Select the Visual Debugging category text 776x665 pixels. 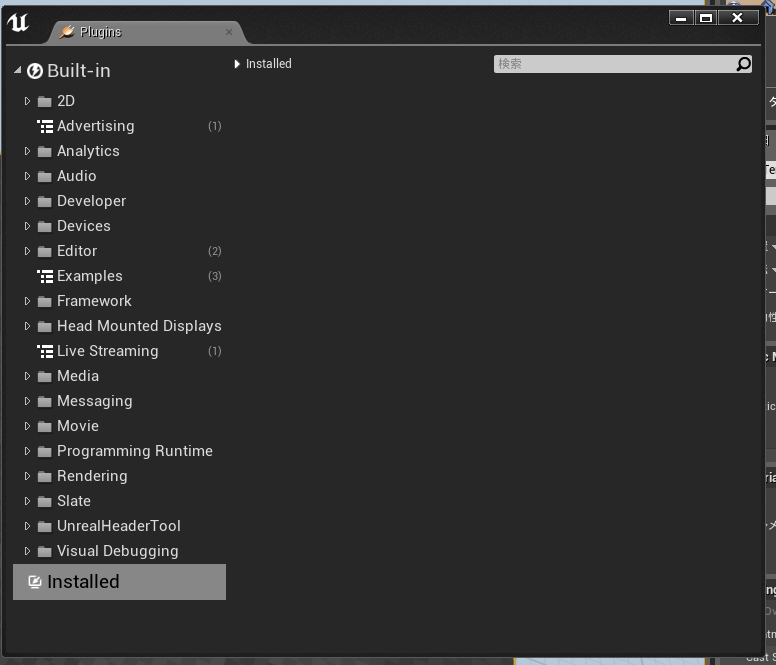(x=118, y=551)
